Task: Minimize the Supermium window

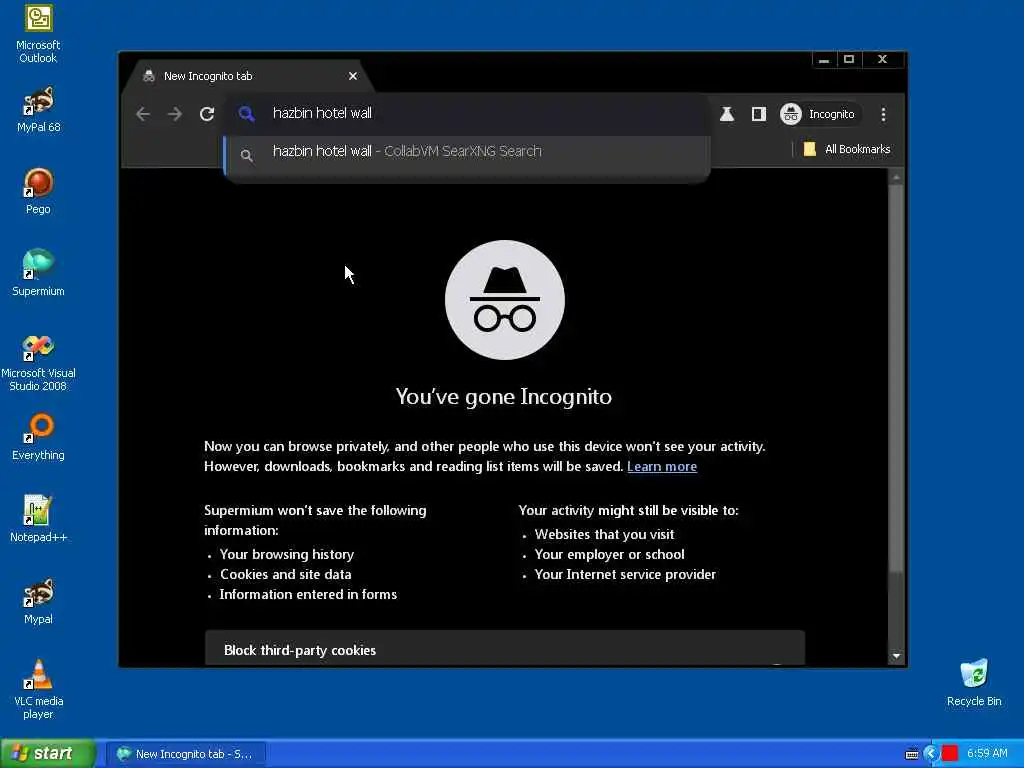Action: (x=824, y=59)
